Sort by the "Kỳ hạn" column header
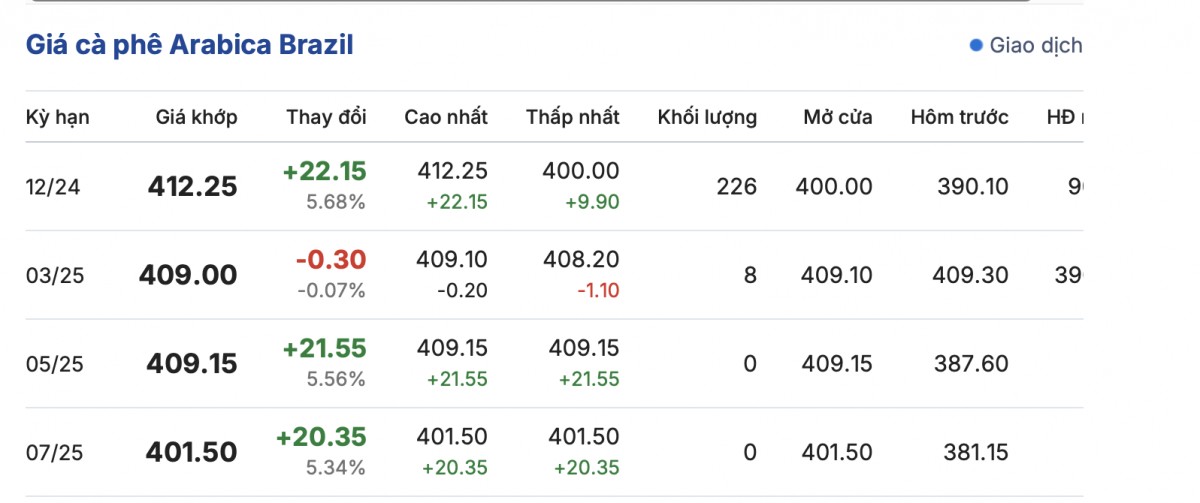The width and height of the screenshot is (1200, 503). pos(57,117)
